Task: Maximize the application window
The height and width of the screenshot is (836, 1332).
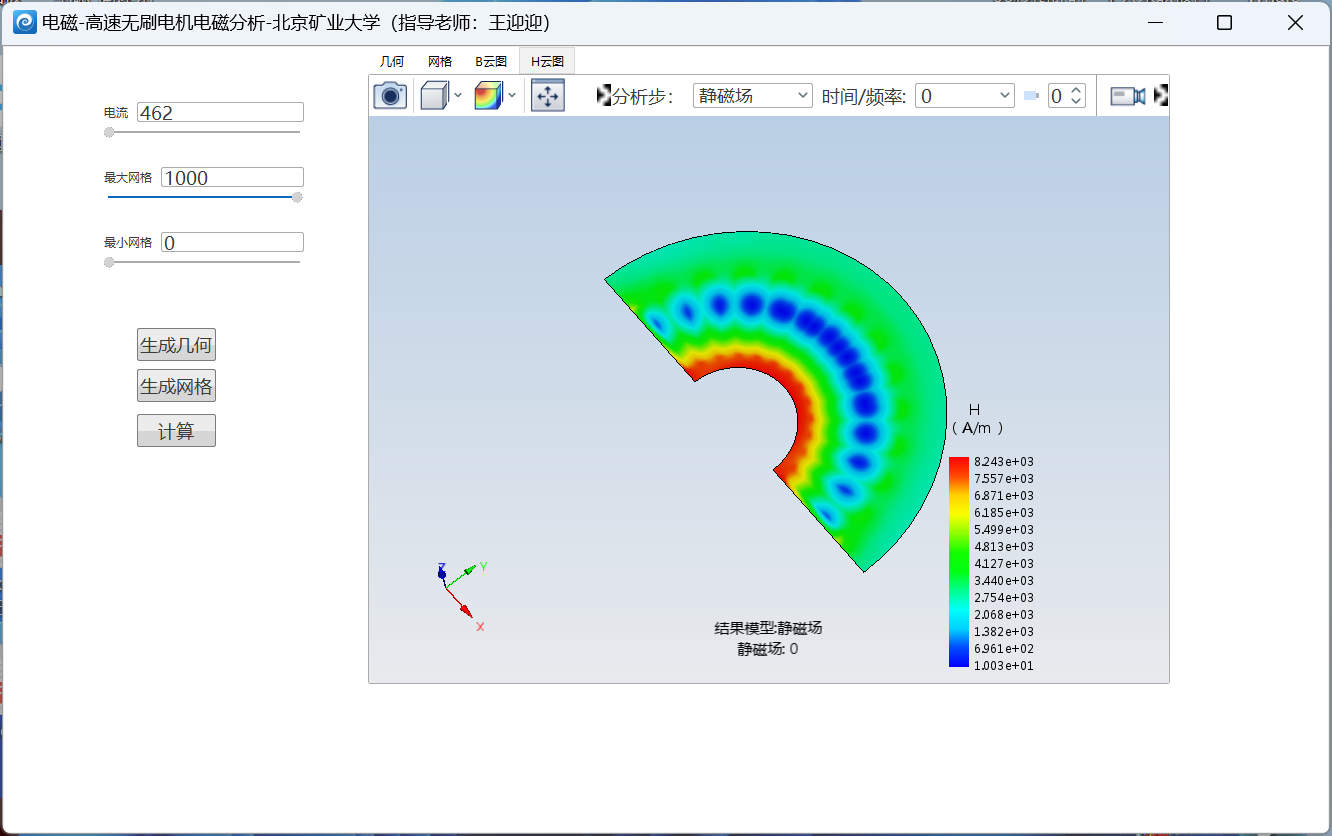Action: (x=1224, y=22)
